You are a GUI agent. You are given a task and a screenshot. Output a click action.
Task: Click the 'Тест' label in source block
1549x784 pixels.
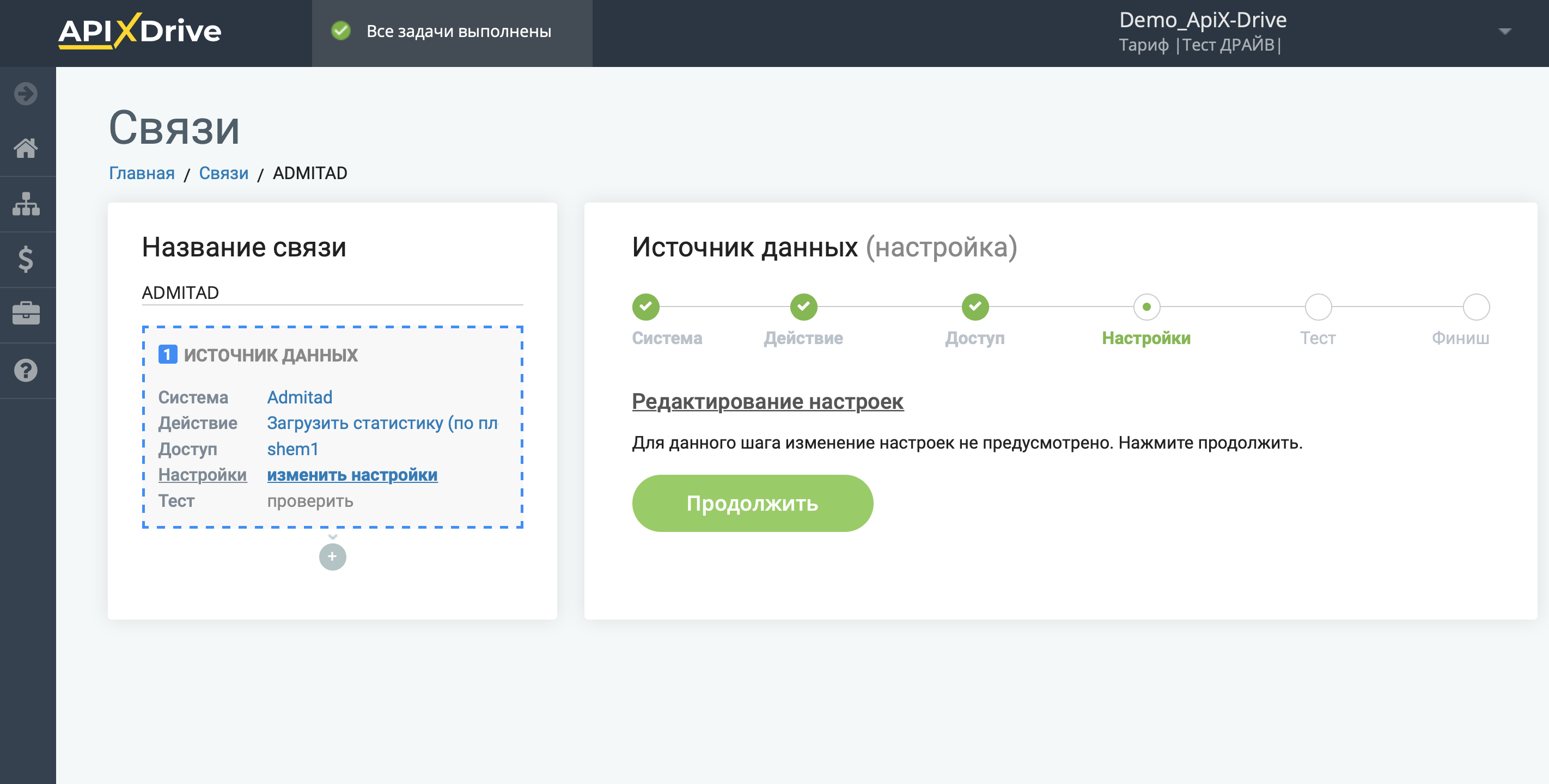tap(176, 501)
